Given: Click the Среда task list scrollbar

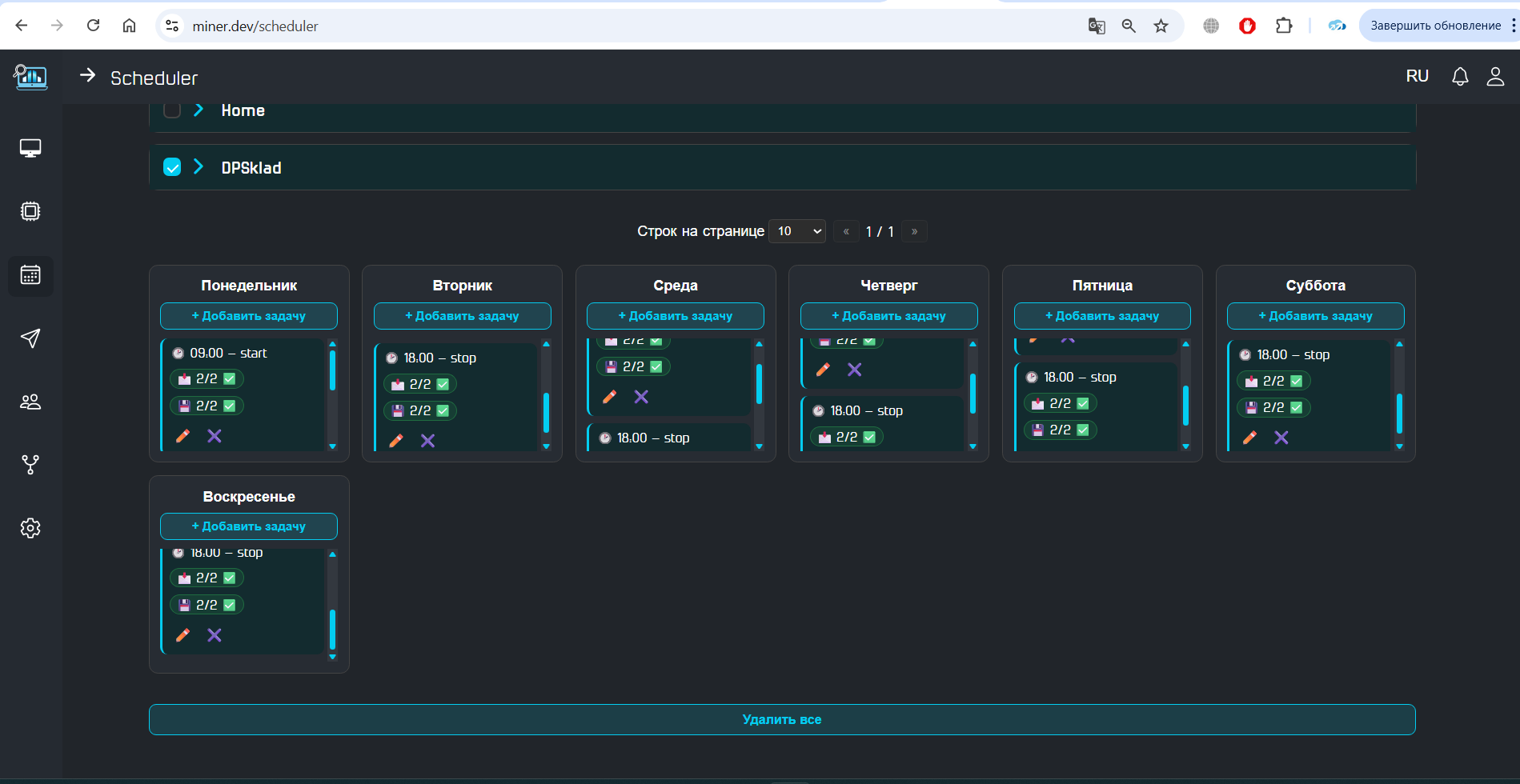Looking at the screenshot, I should [759, 384].
